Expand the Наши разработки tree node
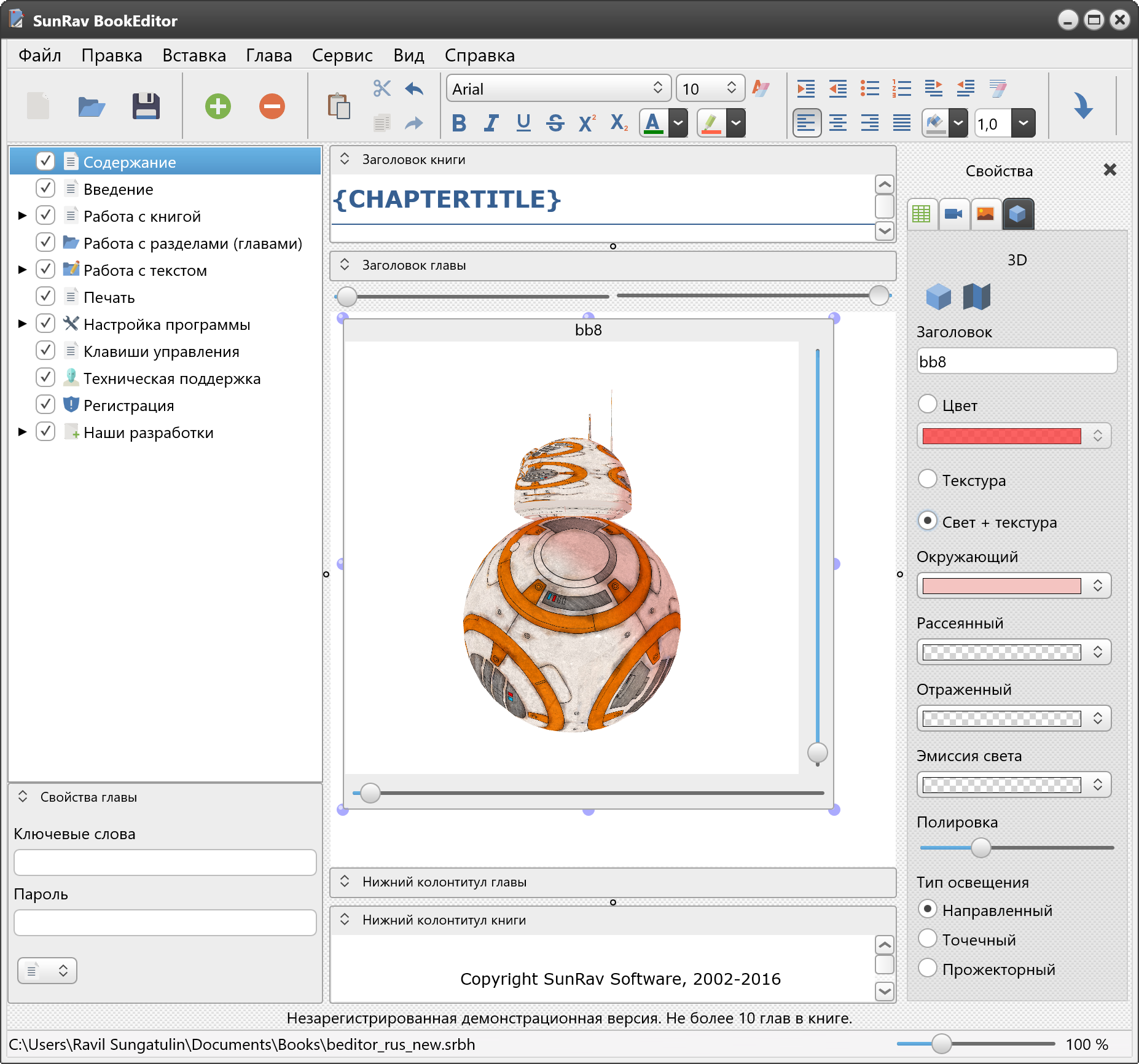 pyautogui.click(x=23, y=432)
